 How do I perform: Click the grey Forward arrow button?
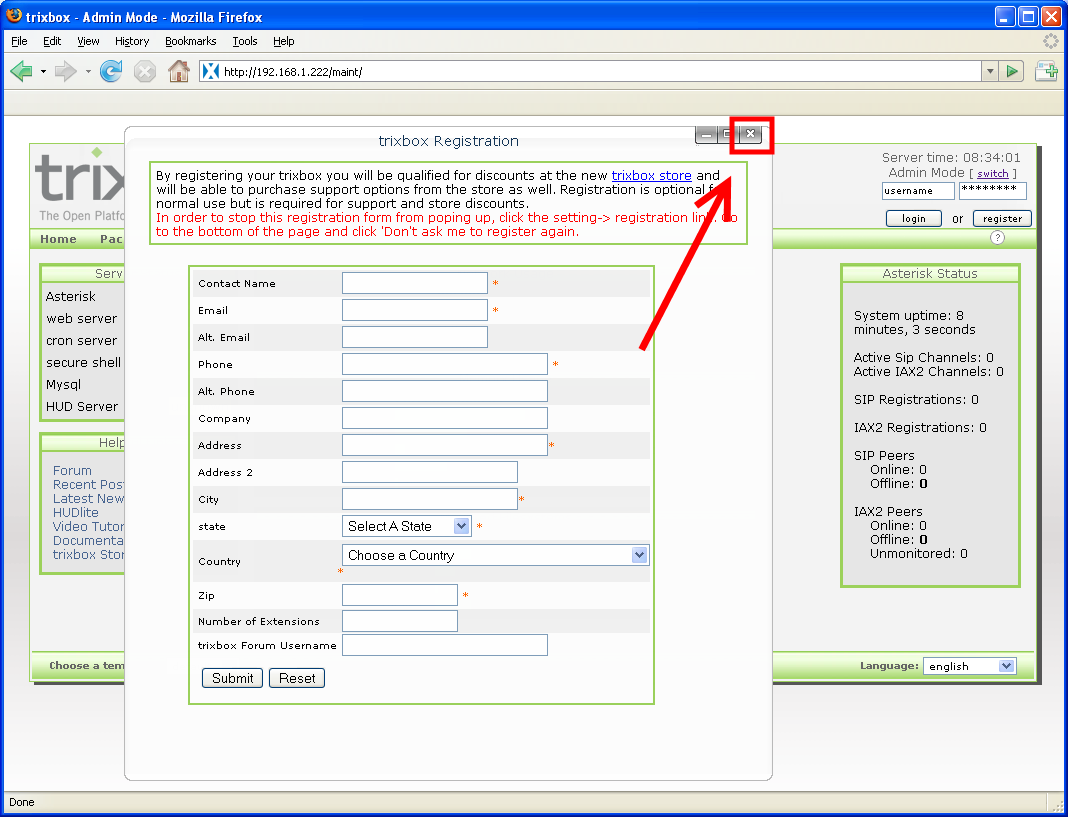pos(65,71)
